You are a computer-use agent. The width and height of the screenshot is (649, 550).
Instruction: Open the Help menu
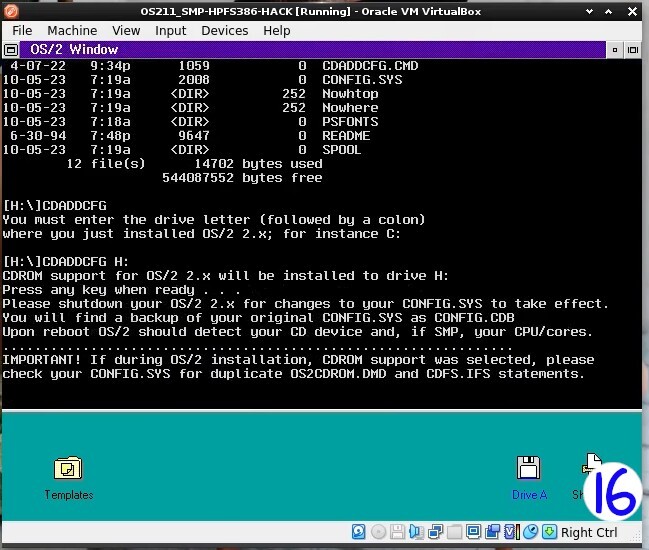(x=276, y=31)
